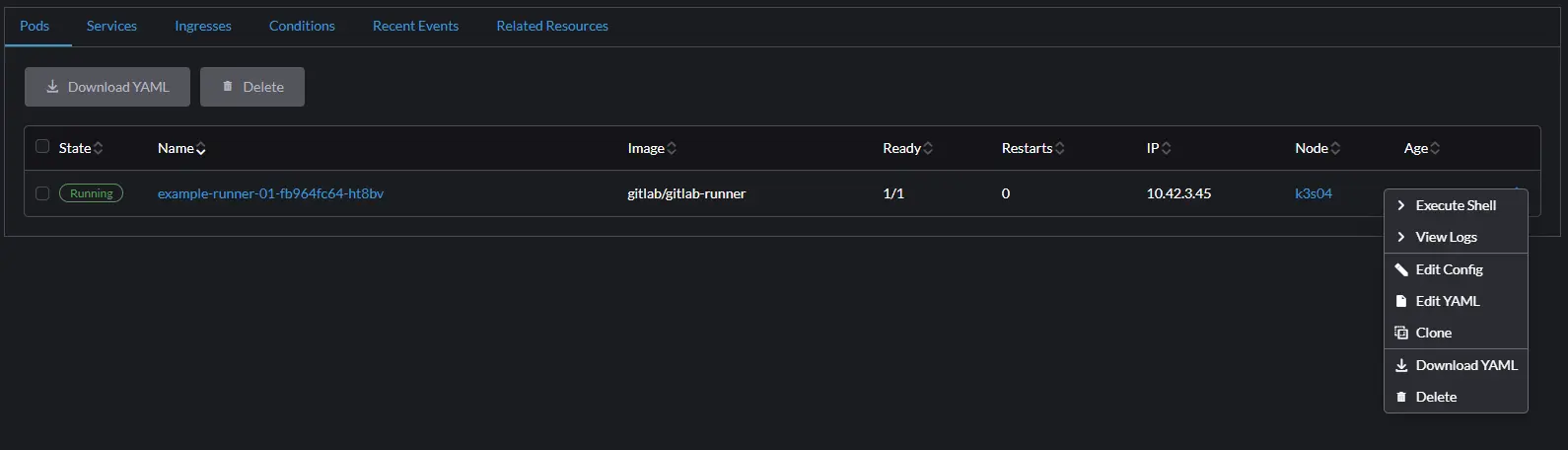
Task: Click the Execute Shell chevron icon
Action: pyautogui.click(x=1400, y=205)
